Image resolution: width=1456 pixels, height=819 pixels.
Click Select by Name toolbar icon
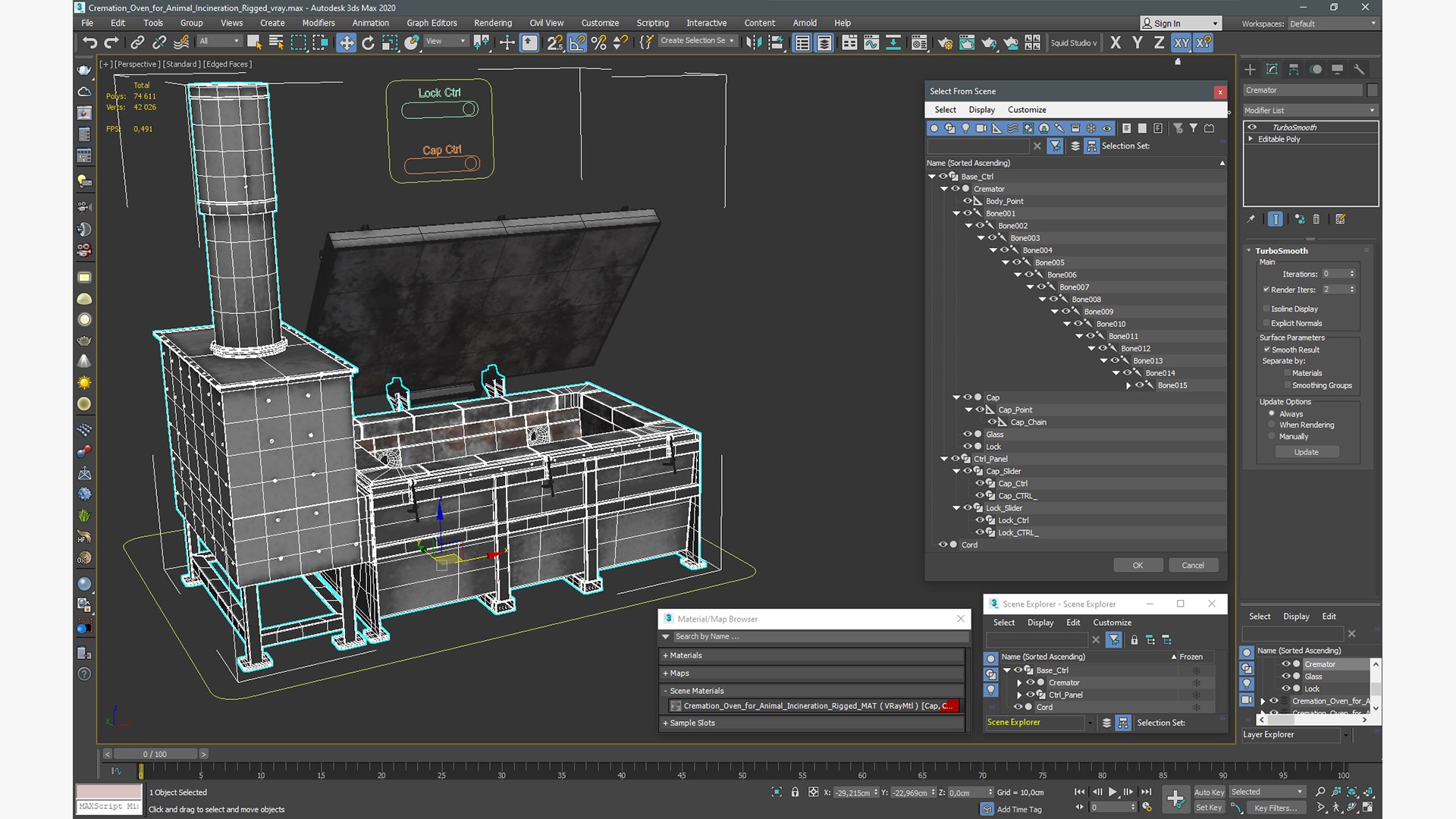(276, 42)
